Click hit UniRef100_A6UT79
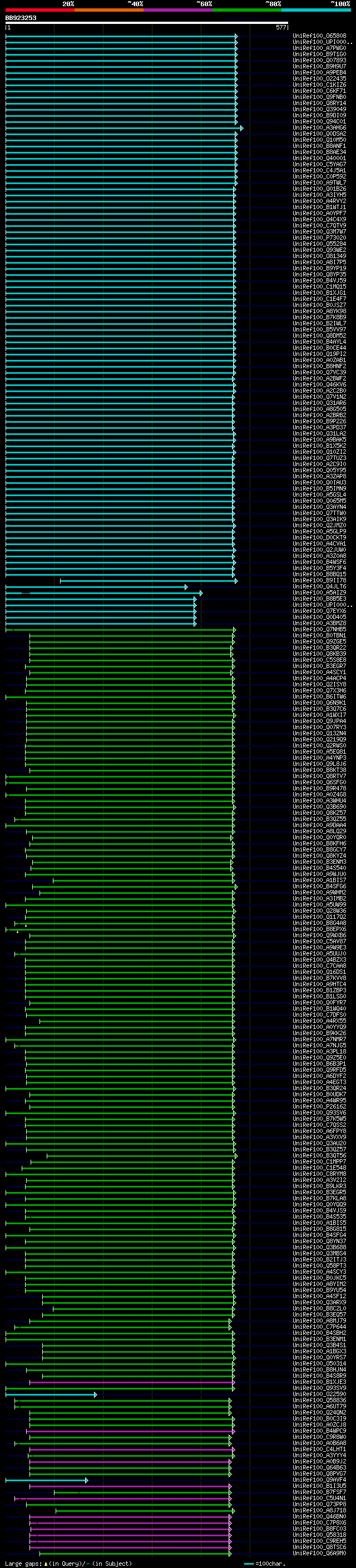The image size is (356, 1568). 319,1407
